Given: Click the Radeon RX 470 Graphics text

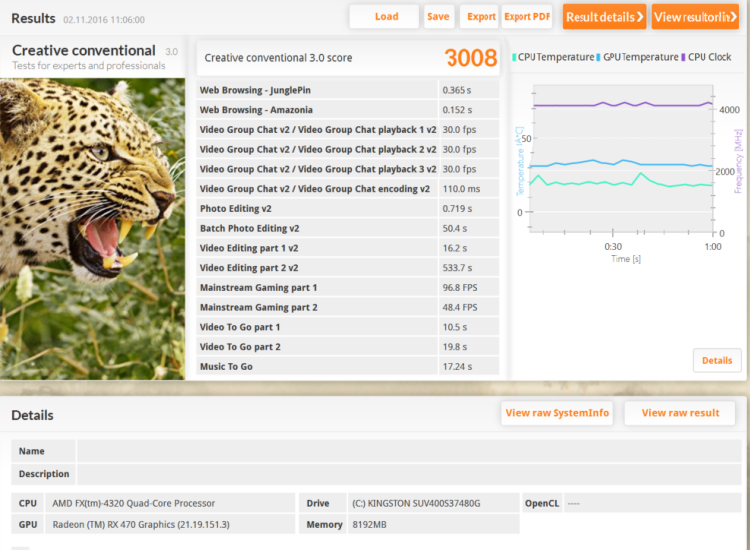Looking at the screenshot, I should 141,525.
